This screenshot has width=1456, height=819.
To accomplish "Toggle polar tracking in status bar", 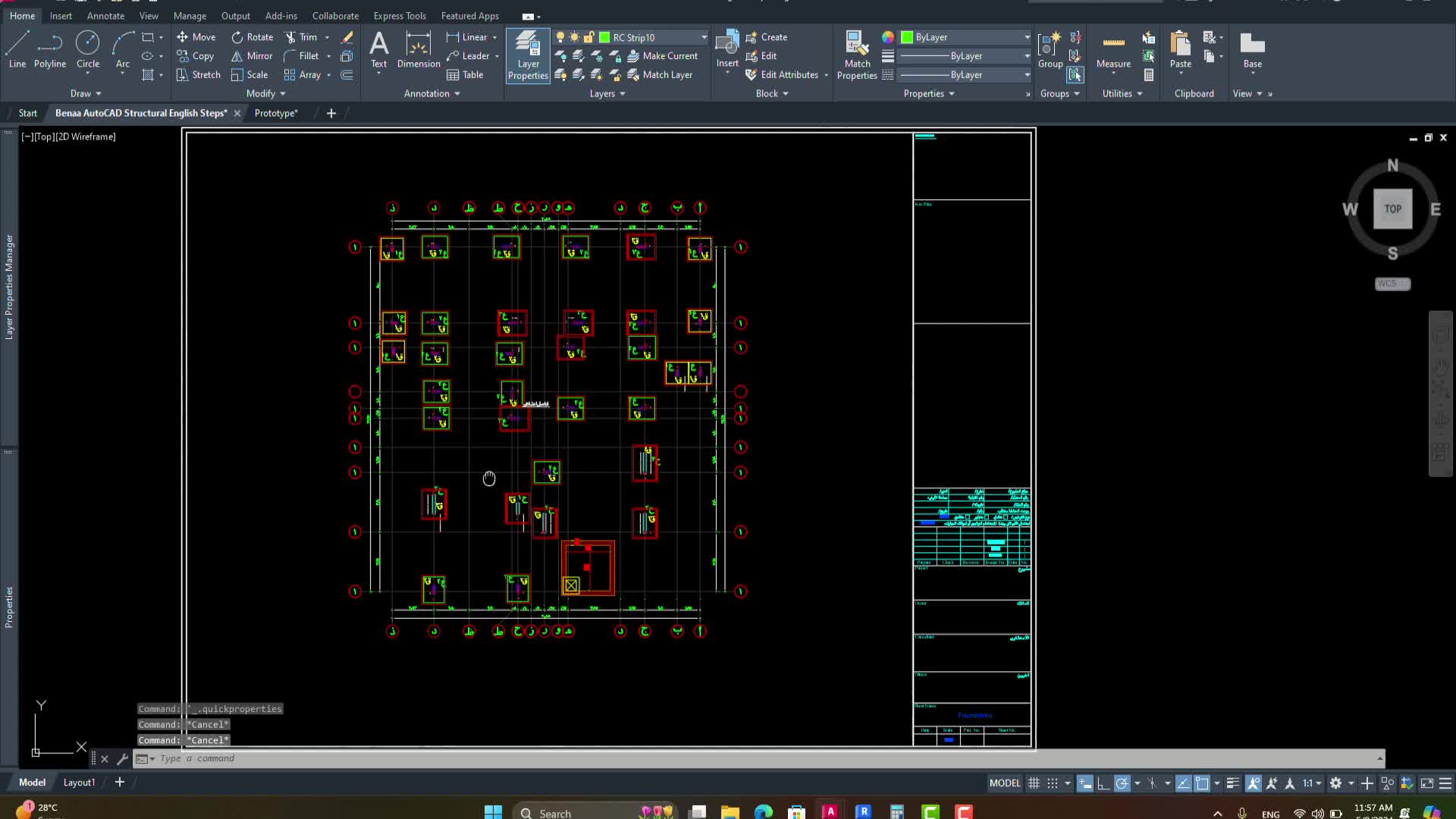I will tap(1122, 783).
